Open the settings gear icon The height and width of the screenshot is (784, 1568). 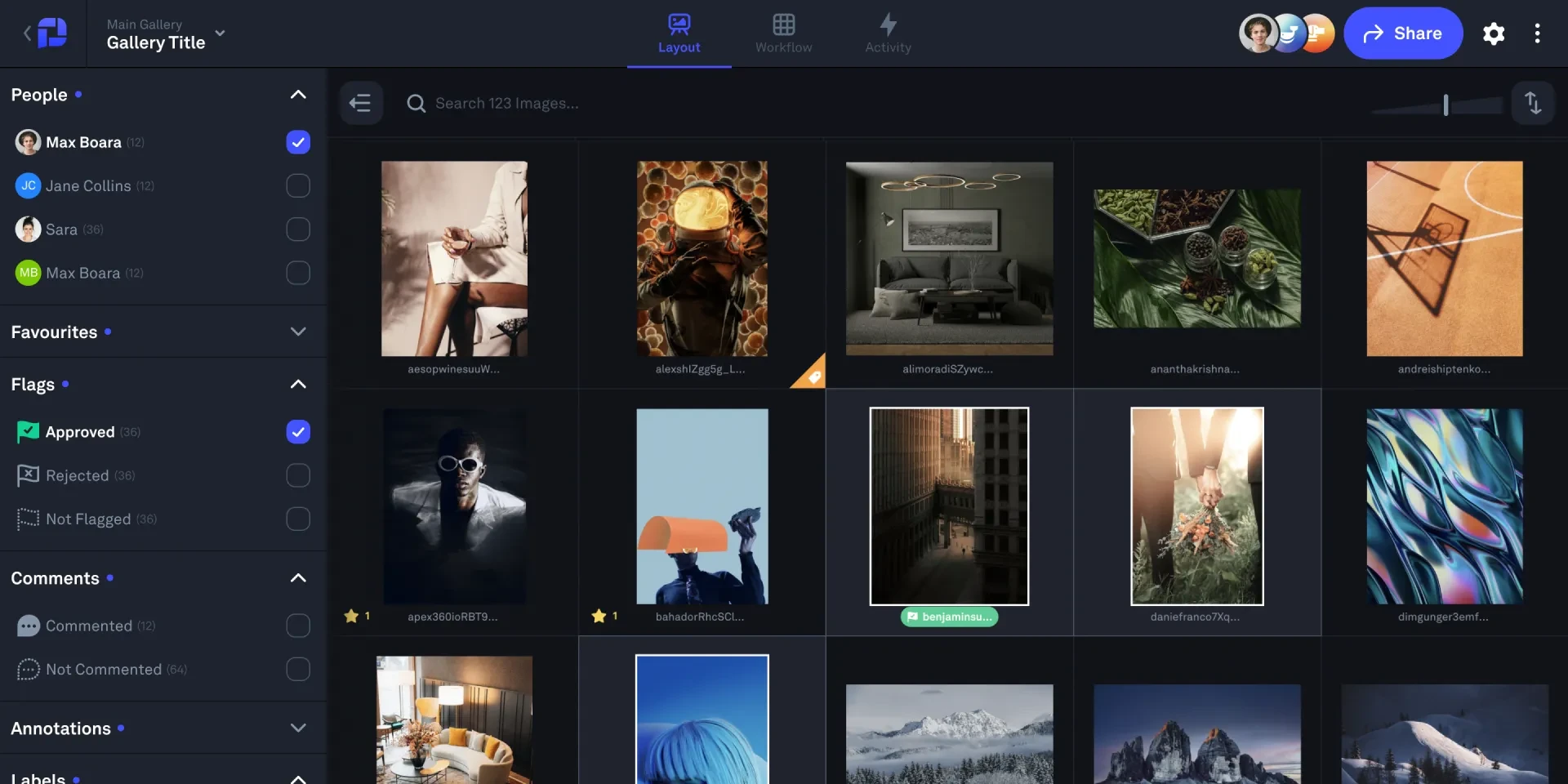click(x=1494, y=33)
